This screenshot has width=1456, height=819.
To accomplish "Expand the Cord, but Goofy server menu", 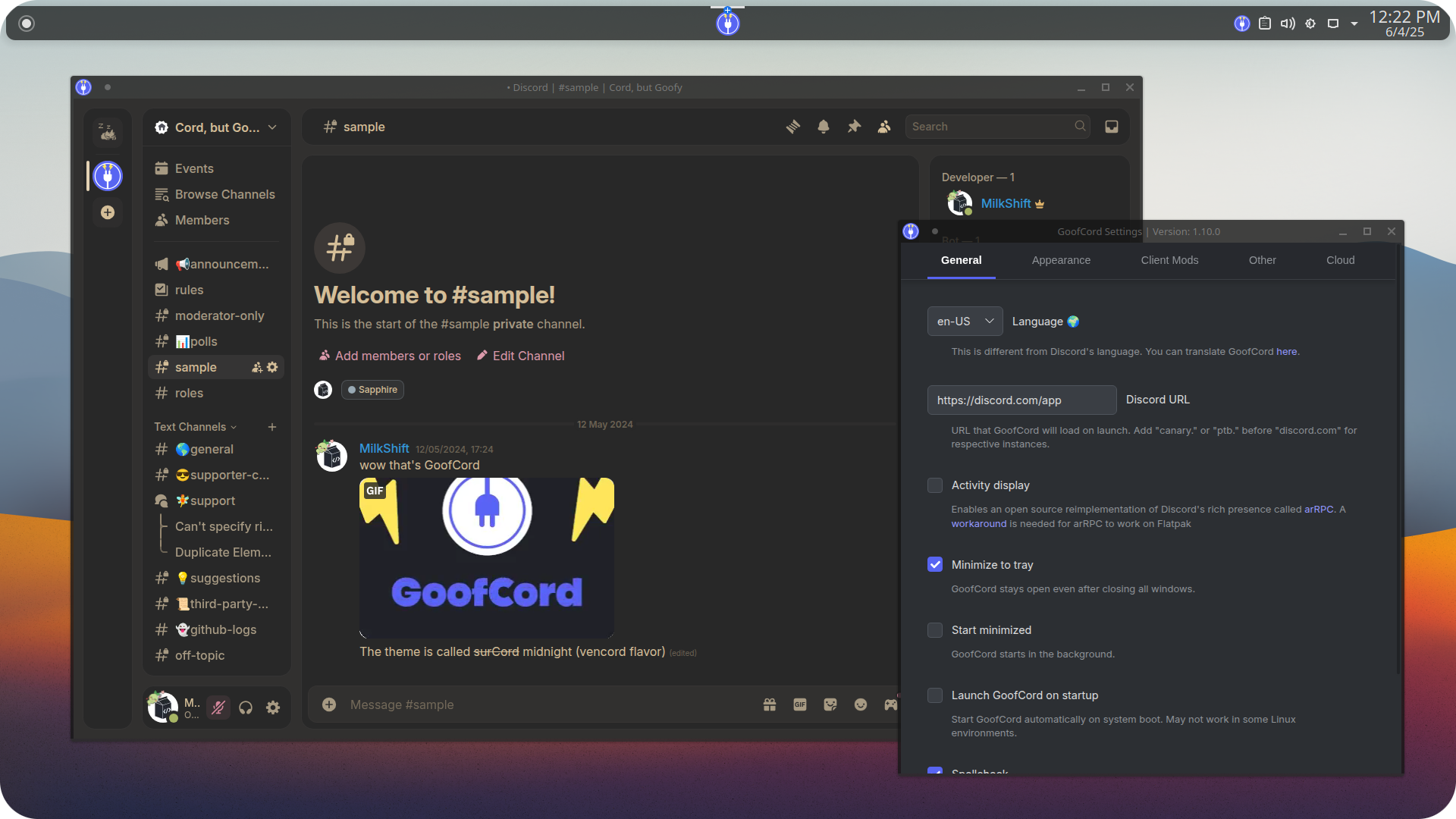I will [216, 127].
